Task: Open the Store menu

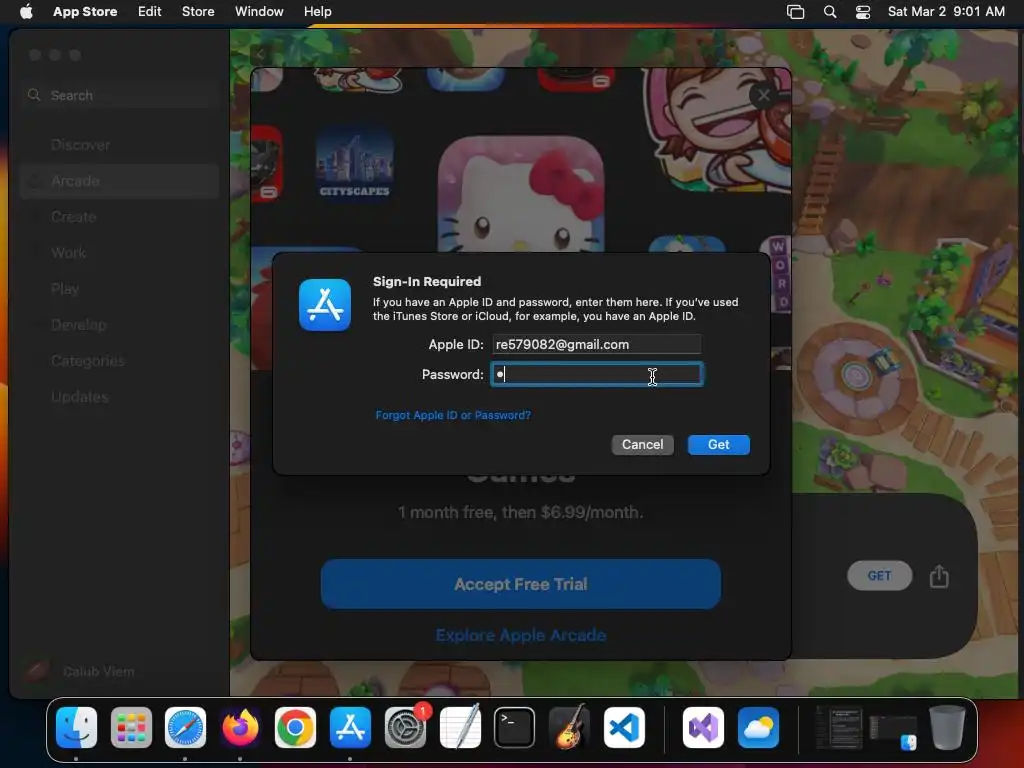Action: 198,11
